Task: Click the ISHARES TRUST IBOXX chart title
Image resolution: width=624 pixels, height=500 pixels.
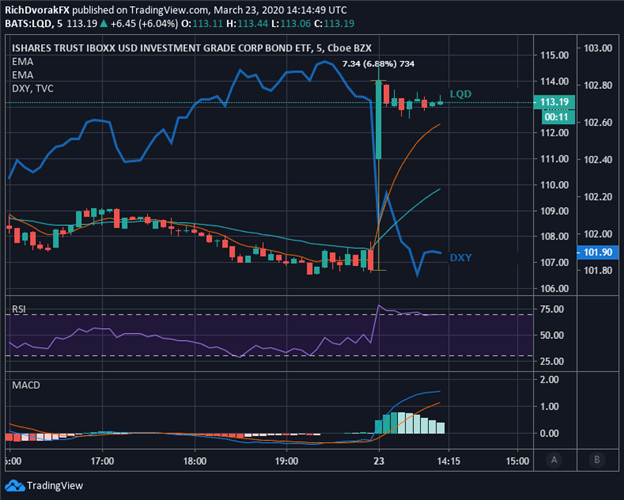Action: 192,48
